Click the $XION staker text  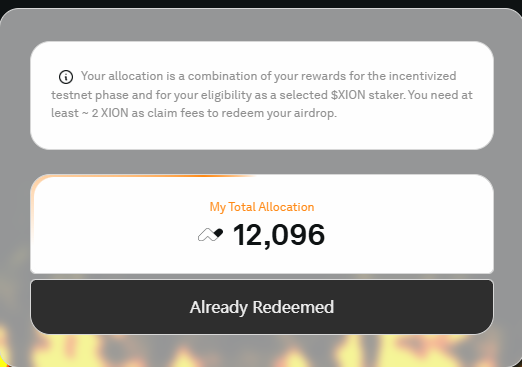[x=368, y=95]
